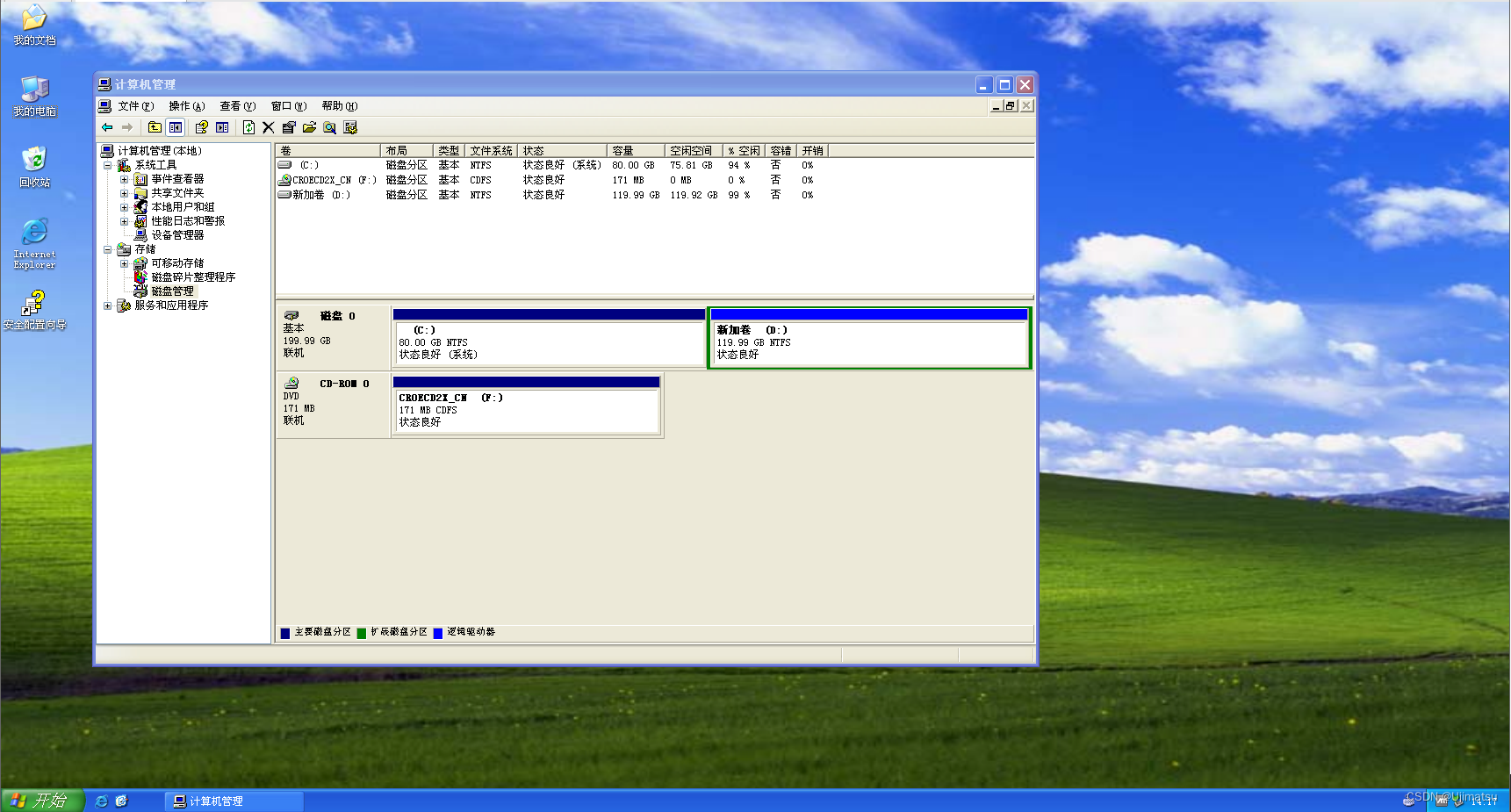Click the CD-ROM 0 disk label panel
The image size is (1511, 812).
pos(333,406)
